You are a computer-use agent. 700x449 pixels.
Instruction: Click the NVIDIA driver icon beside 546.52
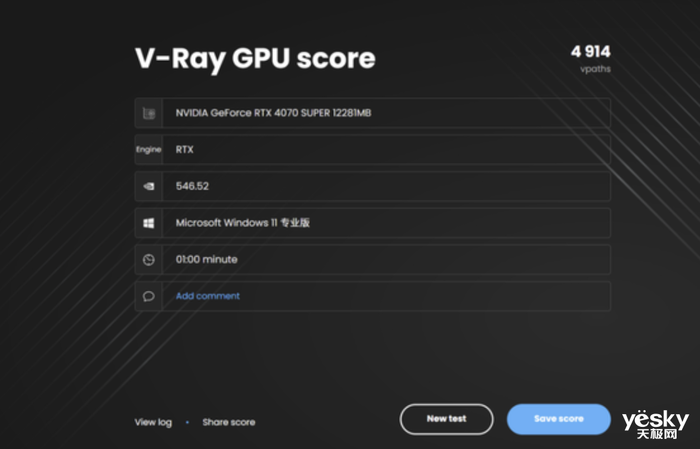(x=149, y=186)
